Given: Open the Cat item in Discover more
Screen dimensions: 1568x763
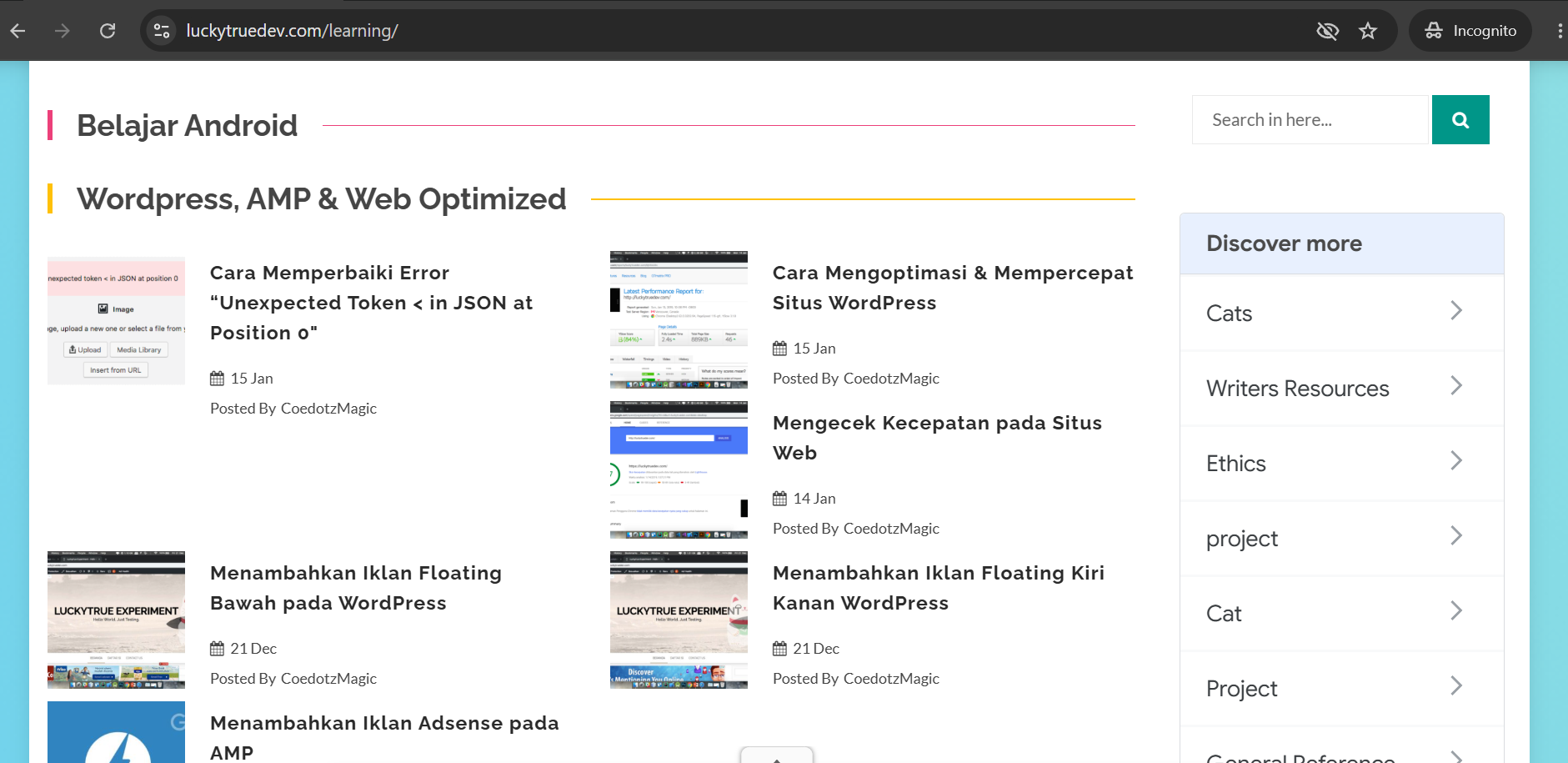Looking at the screenshot, I should [x=1342, y=614].
